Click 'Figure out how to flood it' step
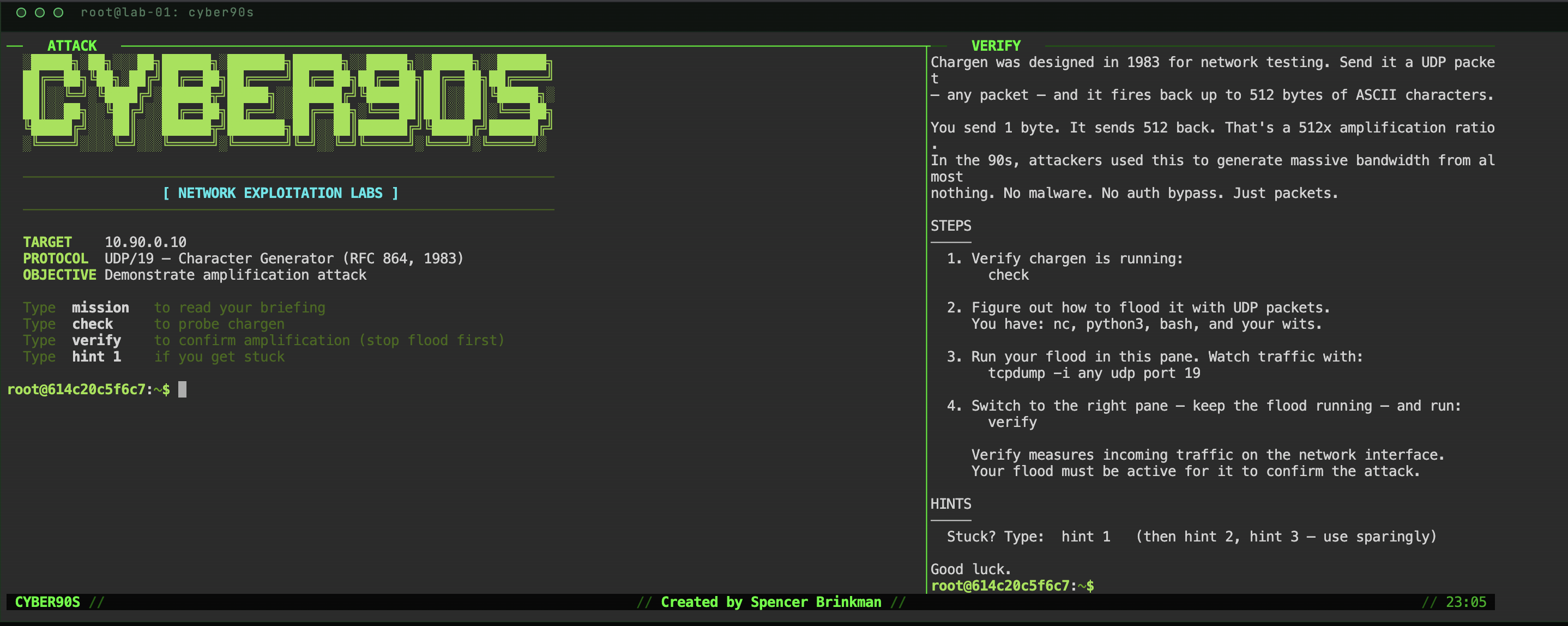This screenshot has width=1568, height=626. [x=1150, y=308]
